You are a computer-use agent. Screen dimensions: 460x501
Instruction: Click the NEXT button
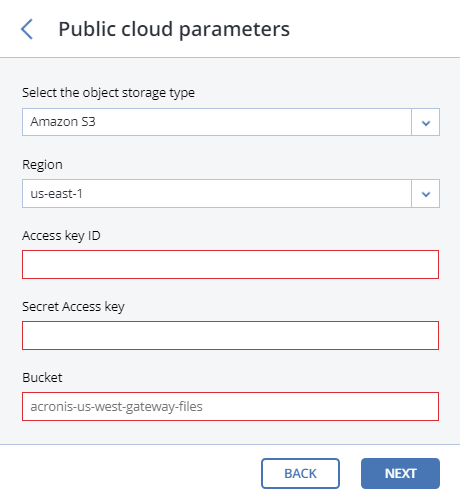400,473
